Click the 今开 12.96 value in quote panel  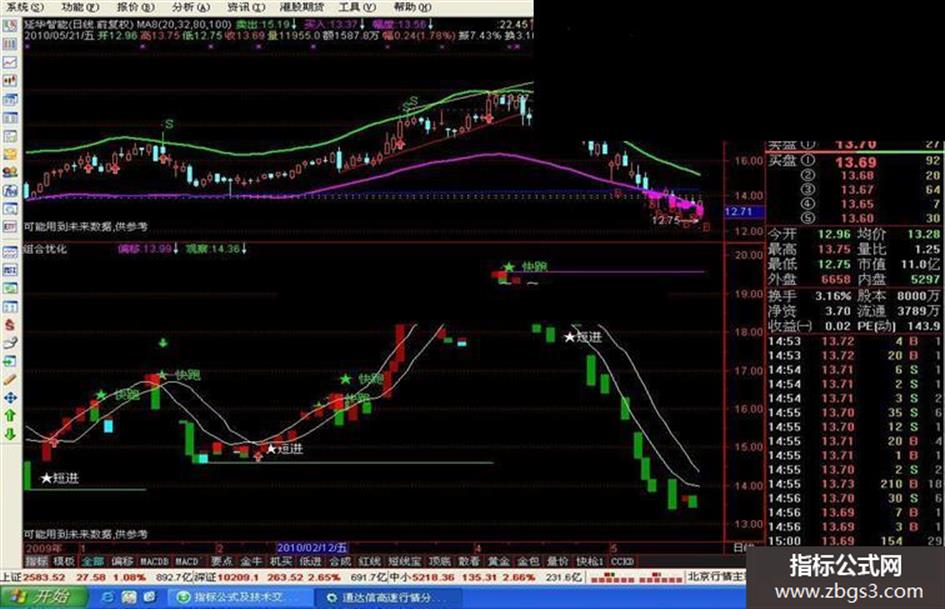[834, 234]
